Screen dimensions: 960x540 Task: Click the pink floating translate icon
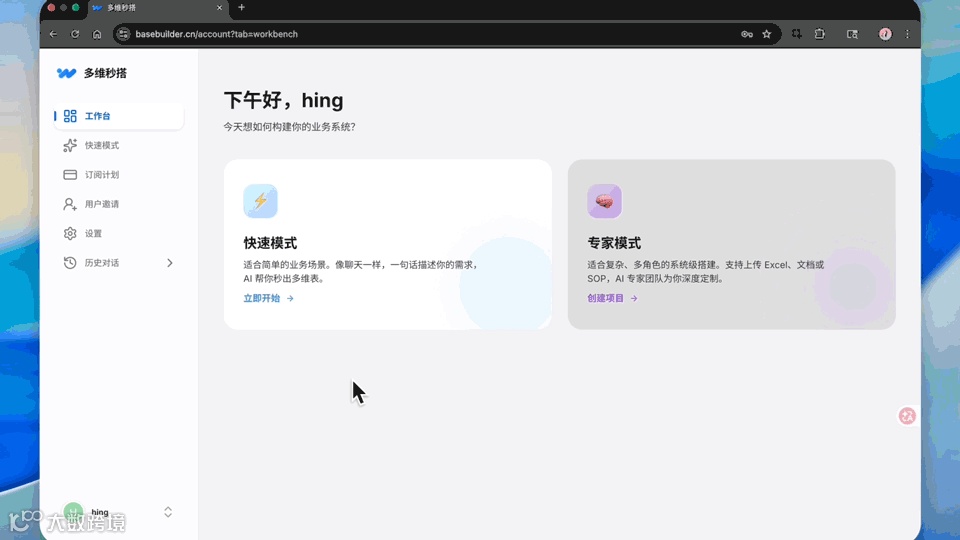pos(907,416)
